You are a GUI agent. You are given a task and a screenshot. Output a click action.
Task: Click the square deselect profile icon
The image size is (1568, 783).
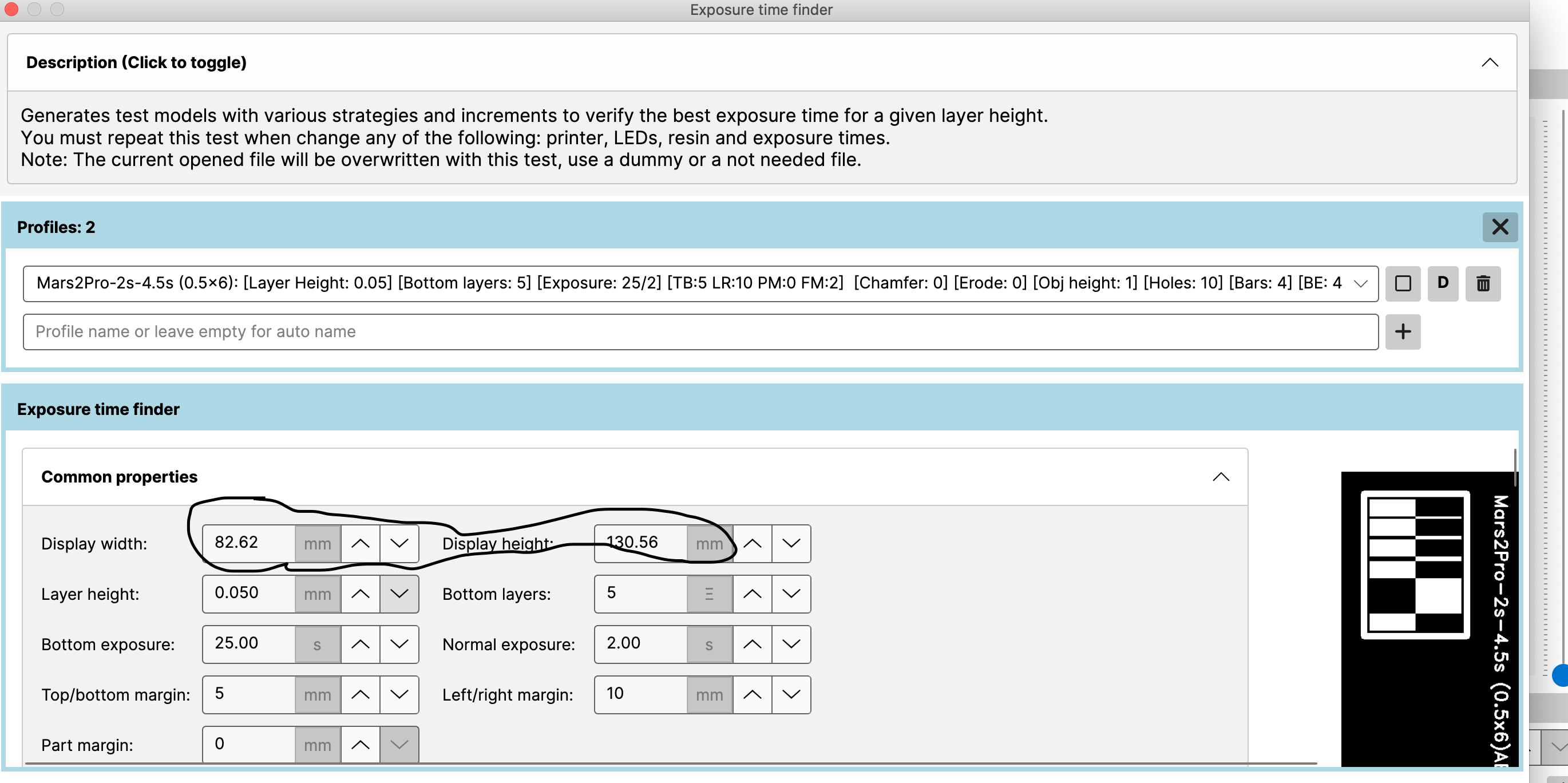point(1402,283)
